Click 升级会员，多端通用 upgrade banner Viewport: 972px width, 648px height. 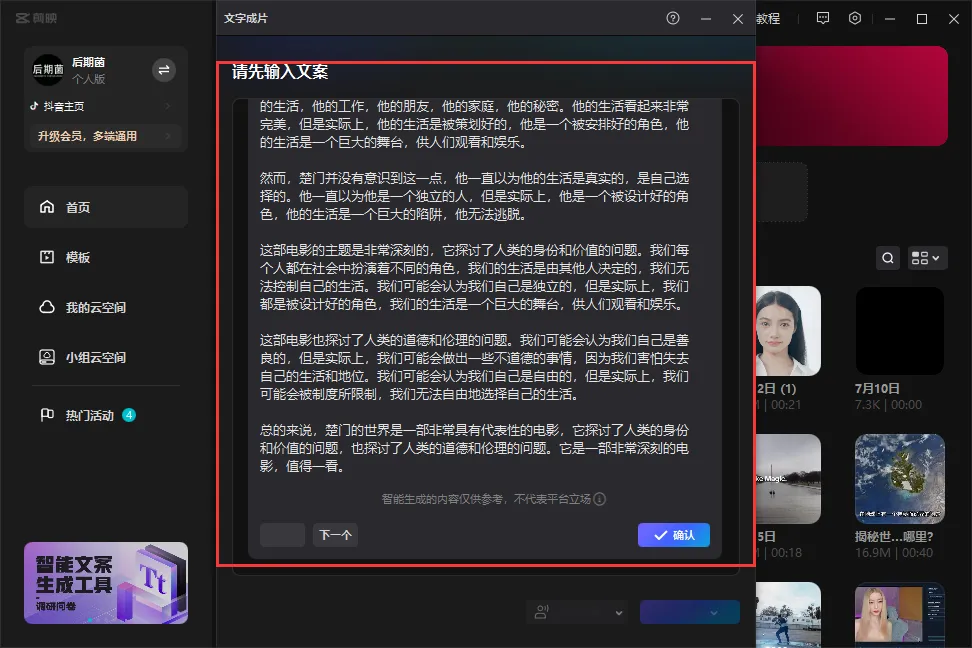point(105,136)
